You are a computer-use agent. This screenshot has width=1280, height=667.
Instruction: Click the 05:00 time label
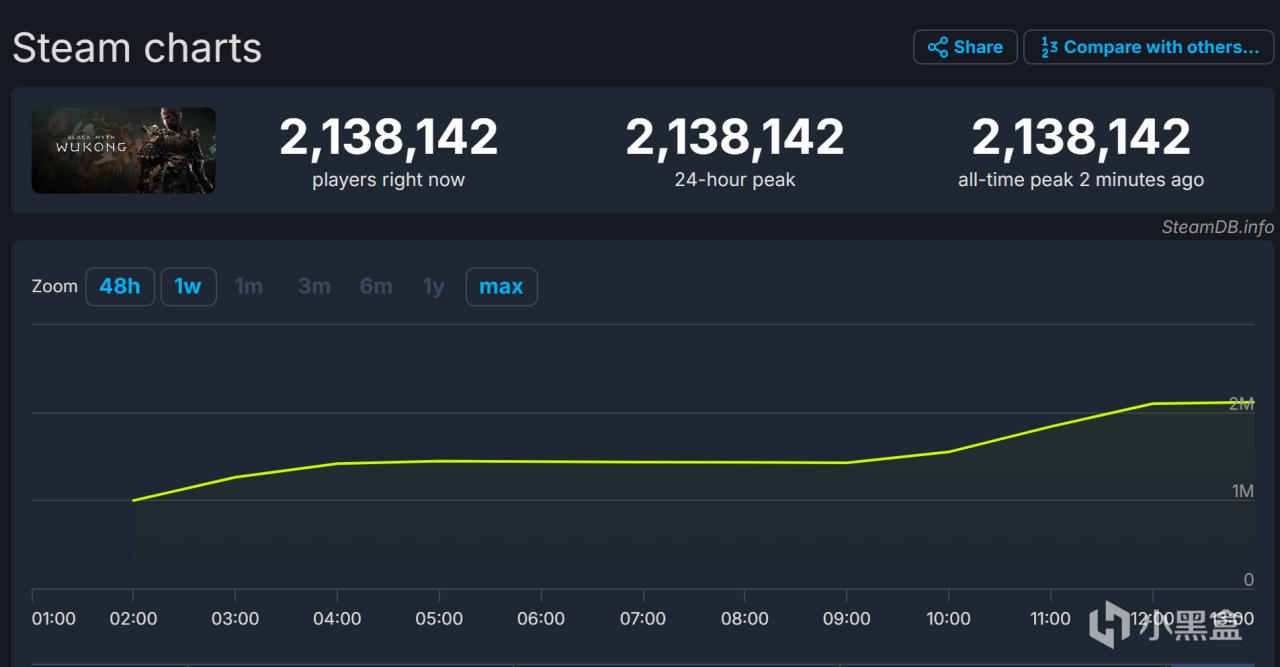click(x=439, y=618)
